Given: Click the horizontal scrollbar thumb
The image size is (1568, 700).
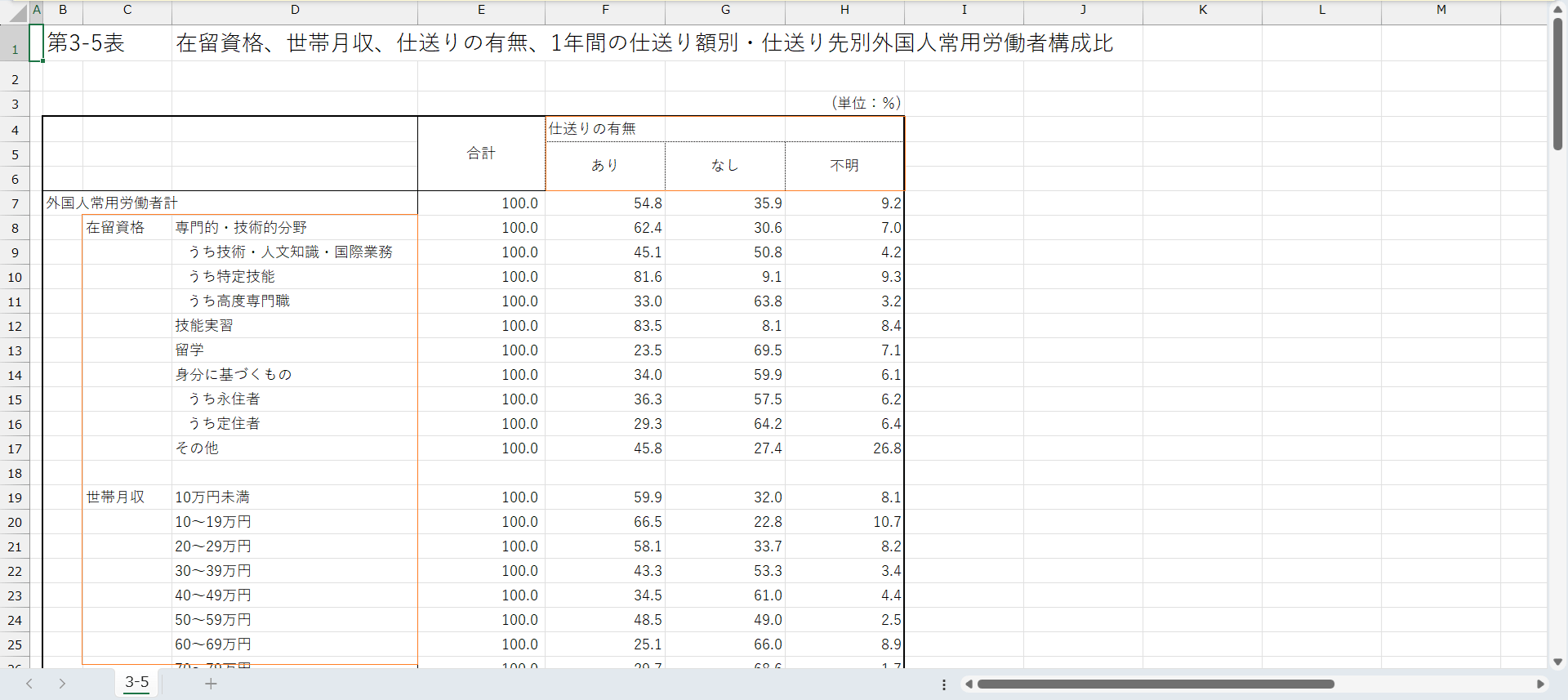Looking at the screenshot, I should pyautogui.click(x=1155, y=684).
